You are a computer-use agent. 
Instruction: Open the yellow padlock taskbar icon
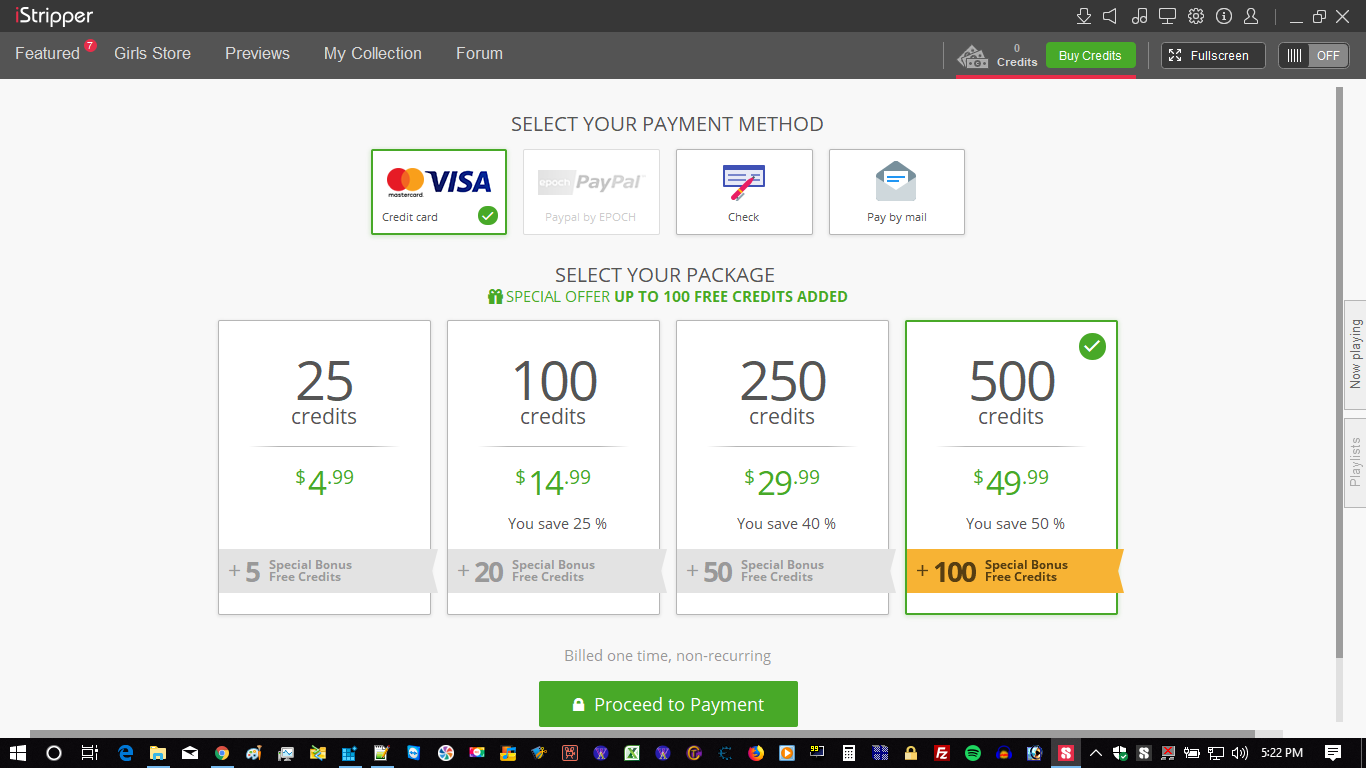(x=911, y=753)
